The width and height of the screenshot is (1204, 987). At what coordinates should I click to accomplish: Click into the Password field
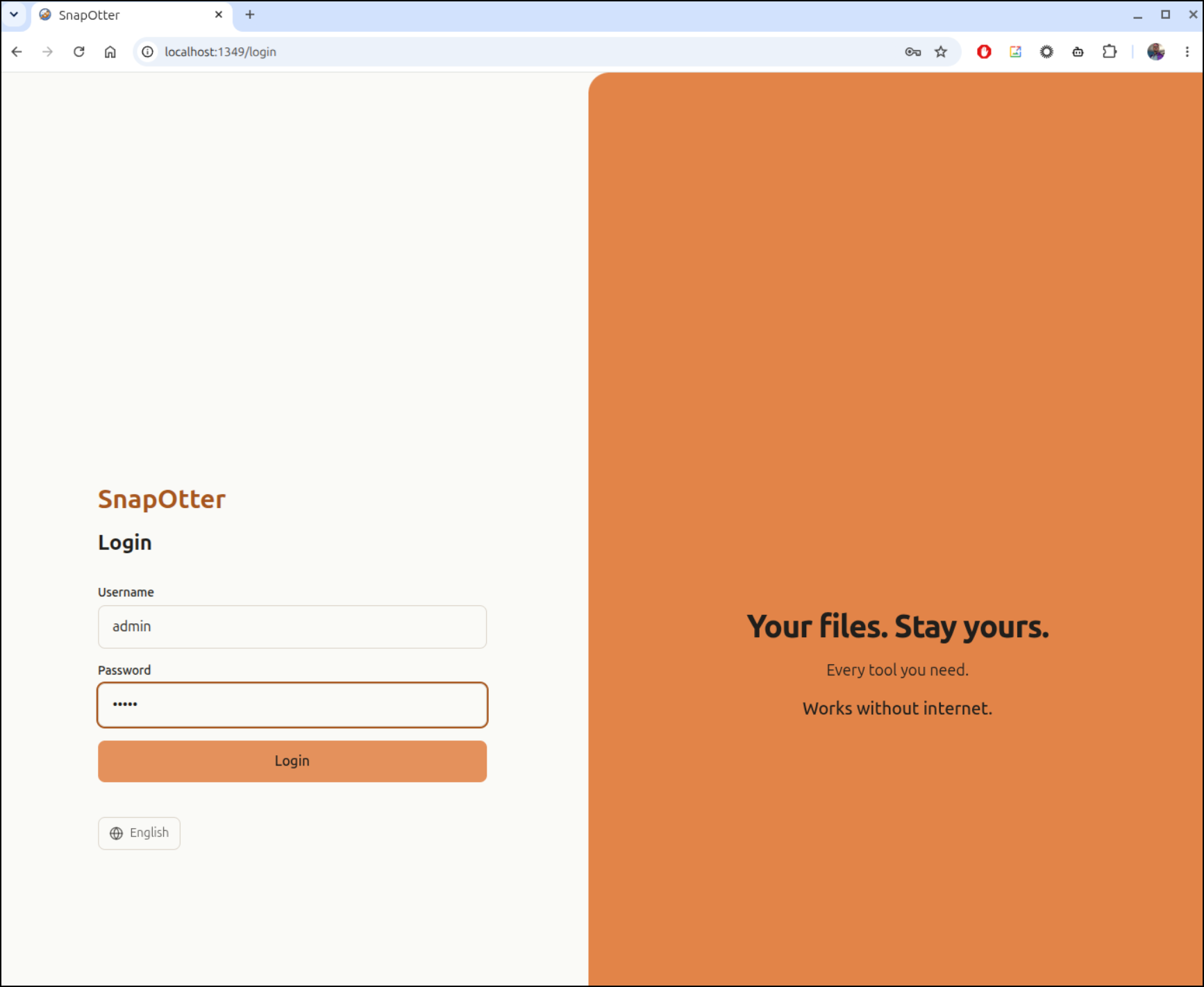292,705
